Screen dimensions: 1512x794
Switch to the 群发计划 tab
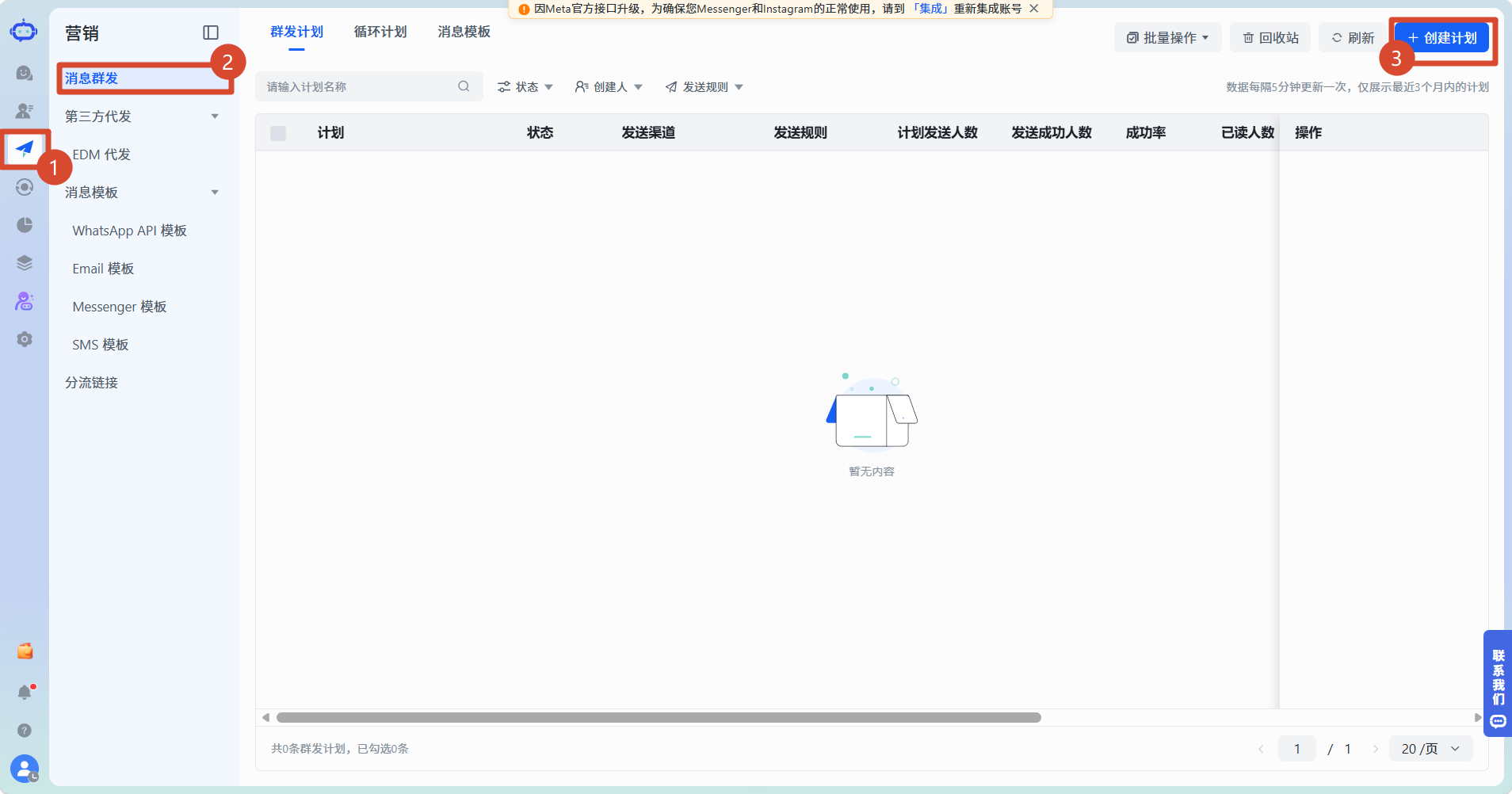296,32
